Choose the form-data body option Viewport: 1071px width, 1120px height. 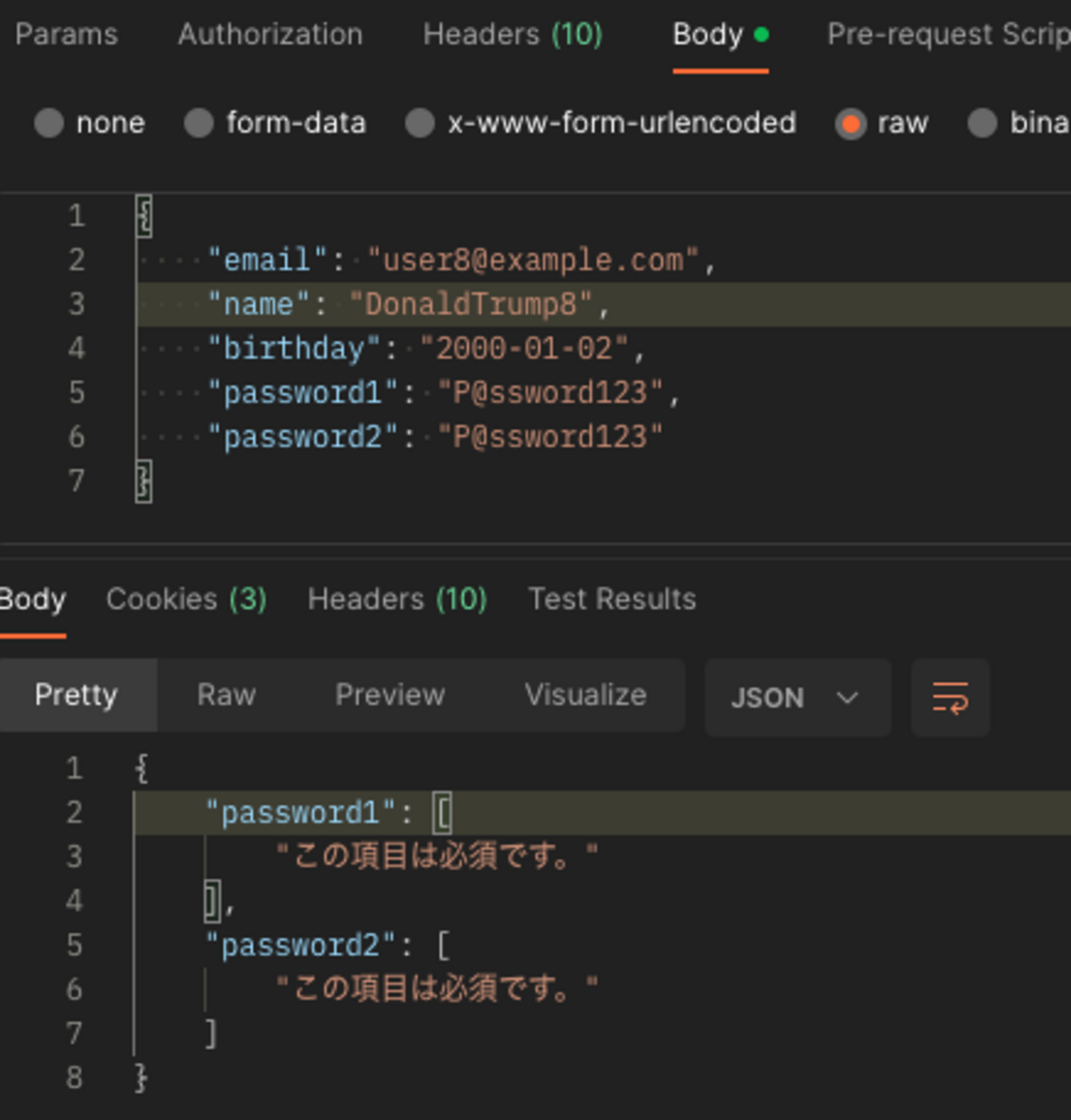tap(199, 124)
